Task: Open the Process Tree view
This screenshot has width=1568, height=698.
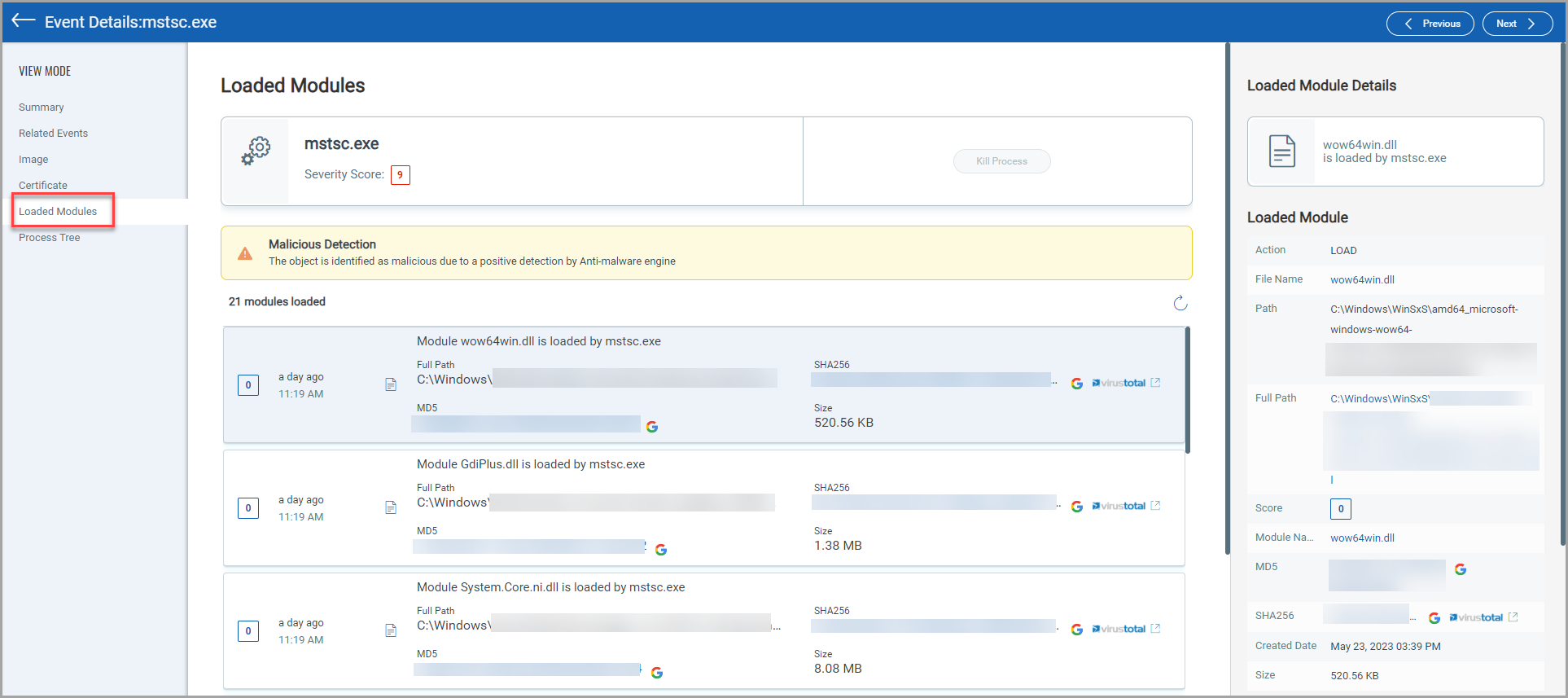Action: tap(50, 238)
